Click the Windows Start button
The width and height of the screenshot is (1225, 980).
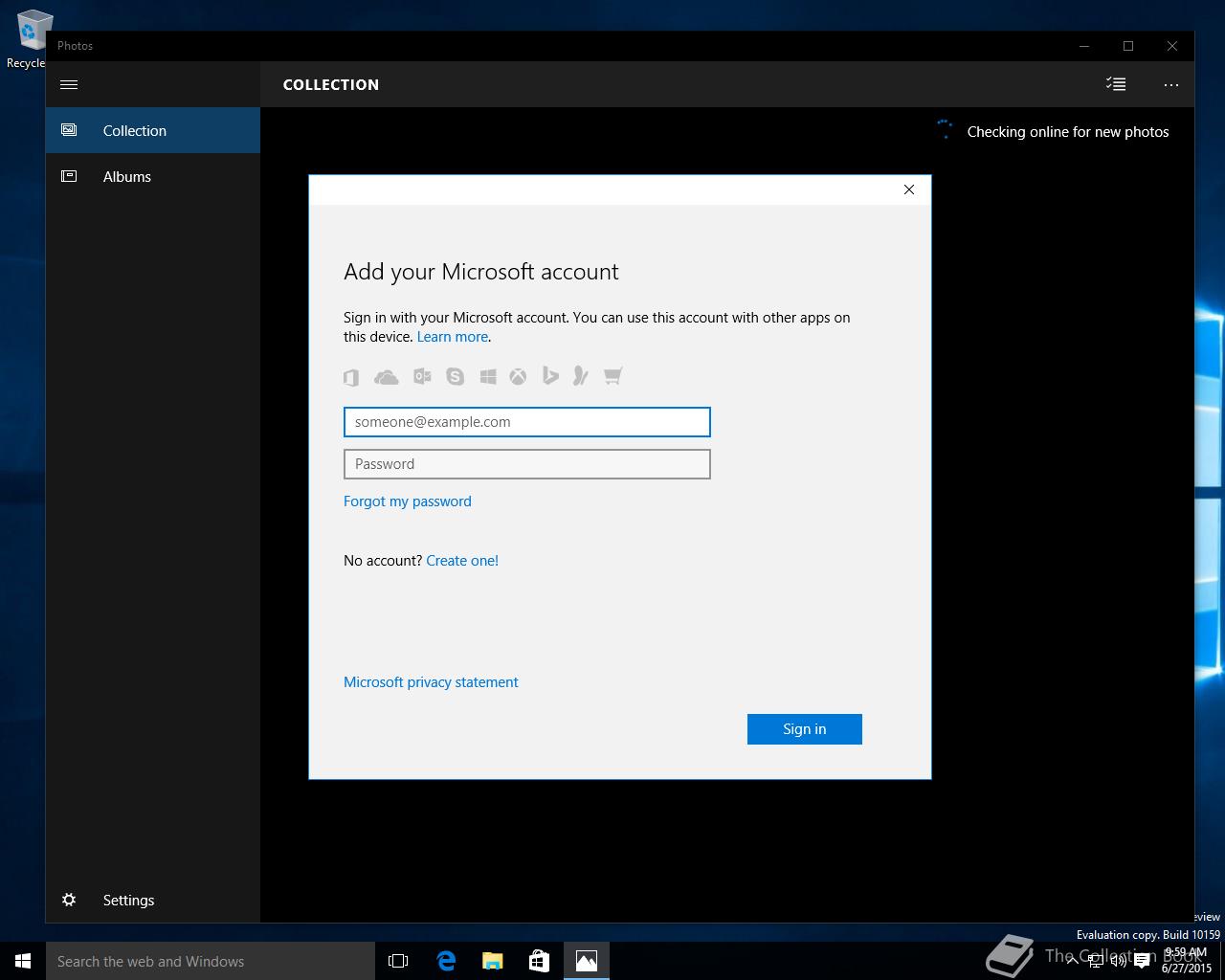click(x=23, y=961)
